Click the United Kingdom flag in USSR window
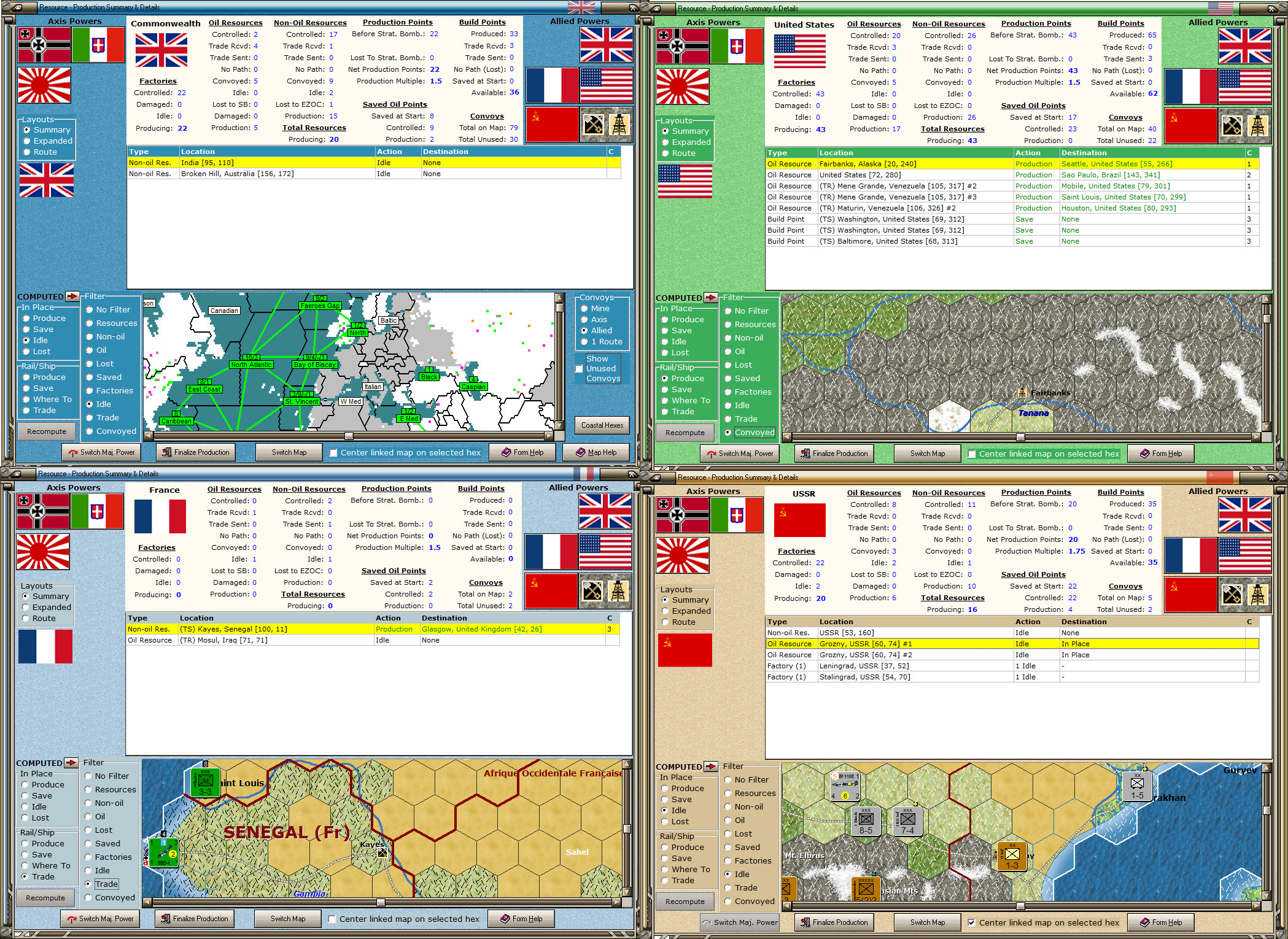Image resolution: width=1288 pixels, height=939 pixels. click(1245, 515)
